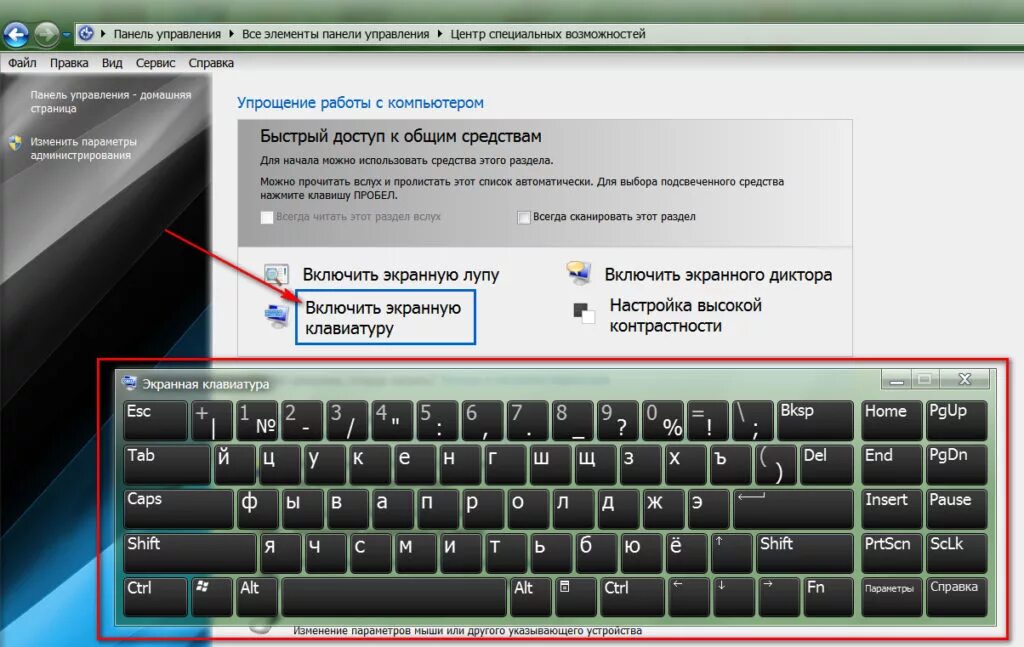Tap the PgUp key

(x=957, y=420)
